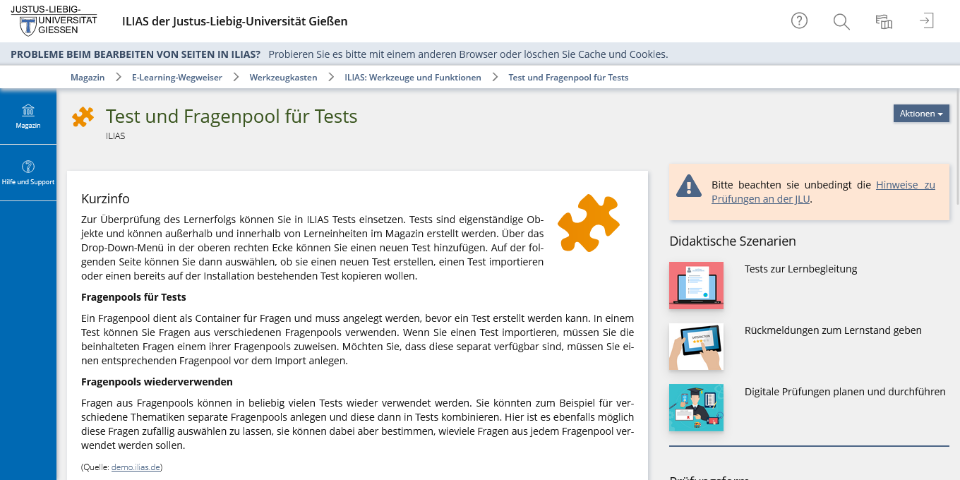
Task: Open the Aktionen dropdown
Action: (921, 113)
